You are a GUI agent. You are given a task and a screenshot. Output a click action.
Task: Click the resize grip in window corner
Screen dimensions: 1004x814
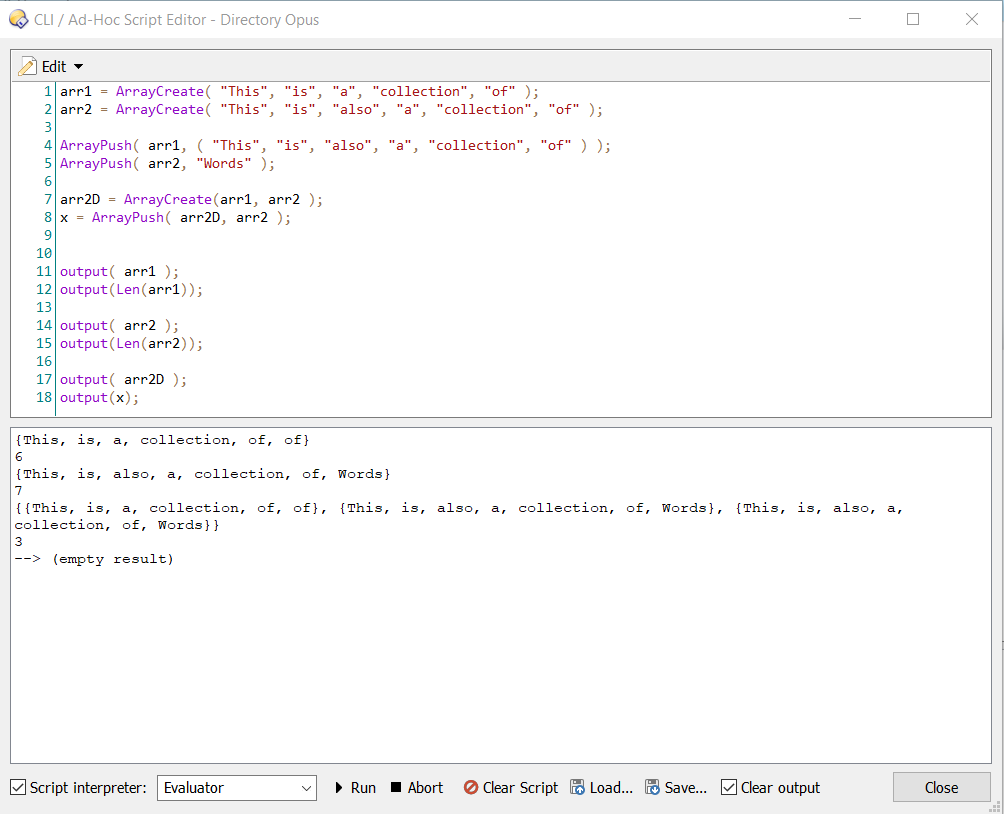(x=996, y=806)
